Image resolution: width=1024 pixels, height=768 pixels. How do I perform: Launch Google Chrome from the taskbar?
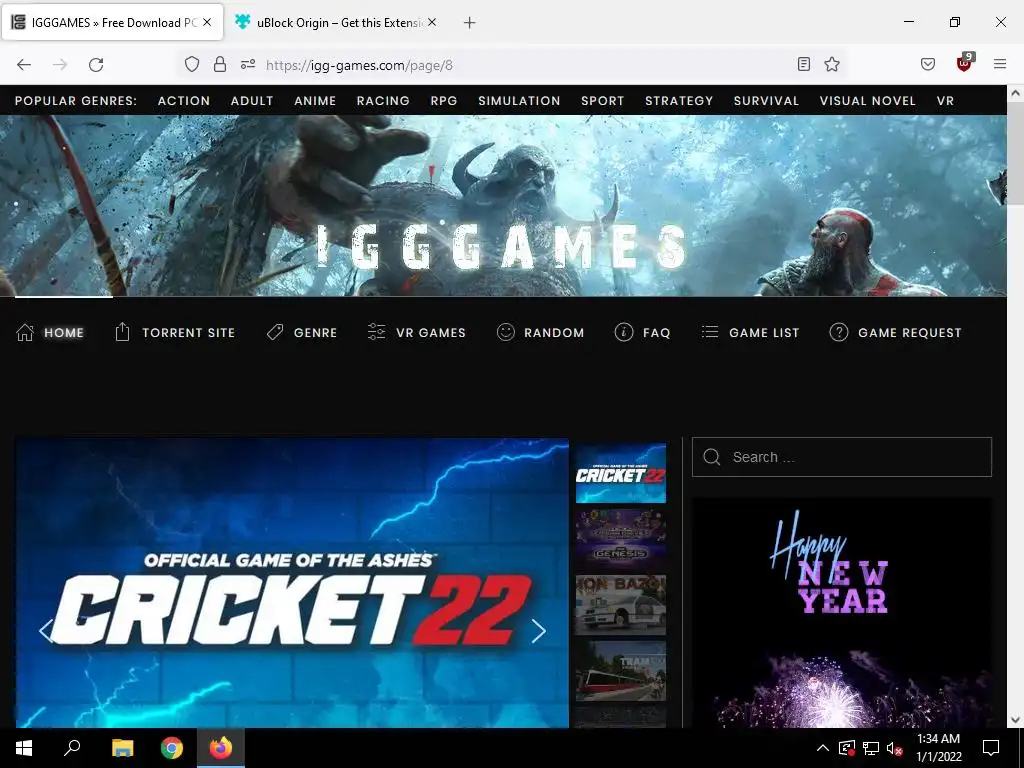point(172,748)
